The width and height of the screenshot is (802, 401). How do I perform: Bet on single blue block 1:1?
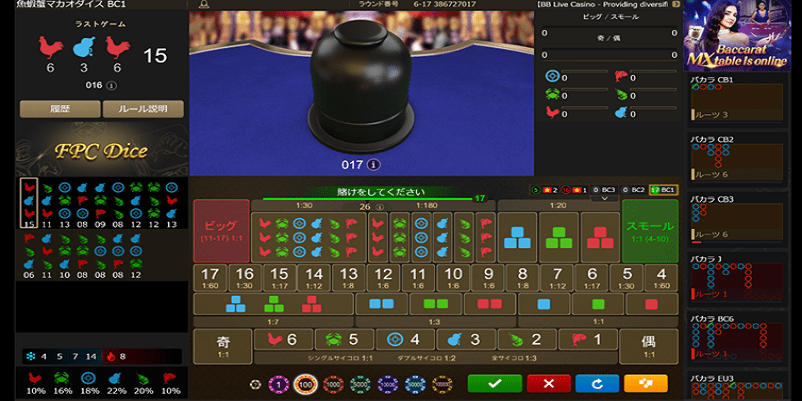click(x=544, y=304)
